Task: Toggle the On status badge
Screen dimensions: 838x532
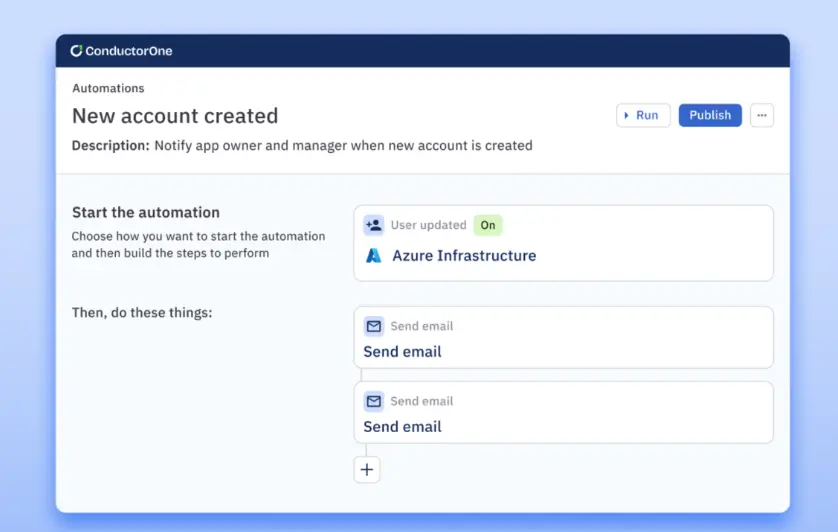Action: coord(488,225)
